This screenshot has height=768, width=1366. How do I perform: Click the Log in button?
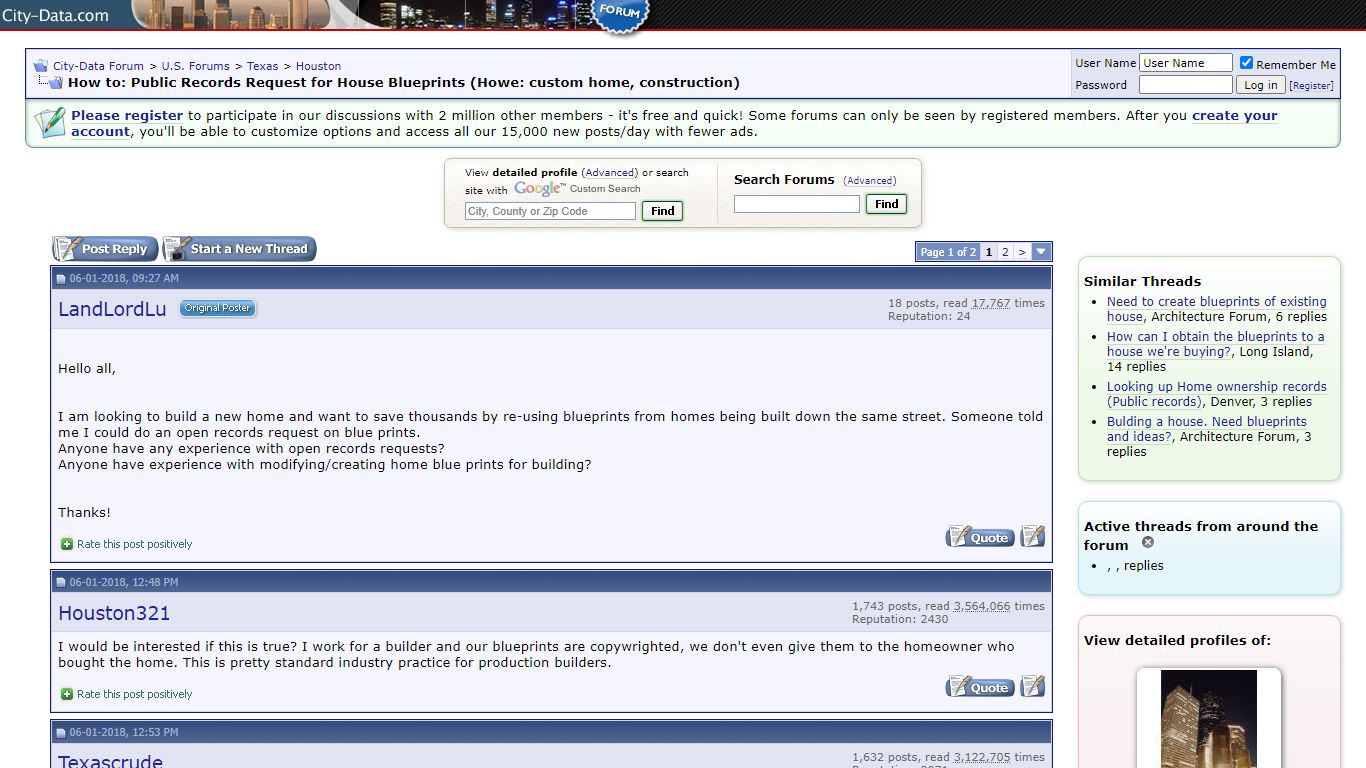1261,85
